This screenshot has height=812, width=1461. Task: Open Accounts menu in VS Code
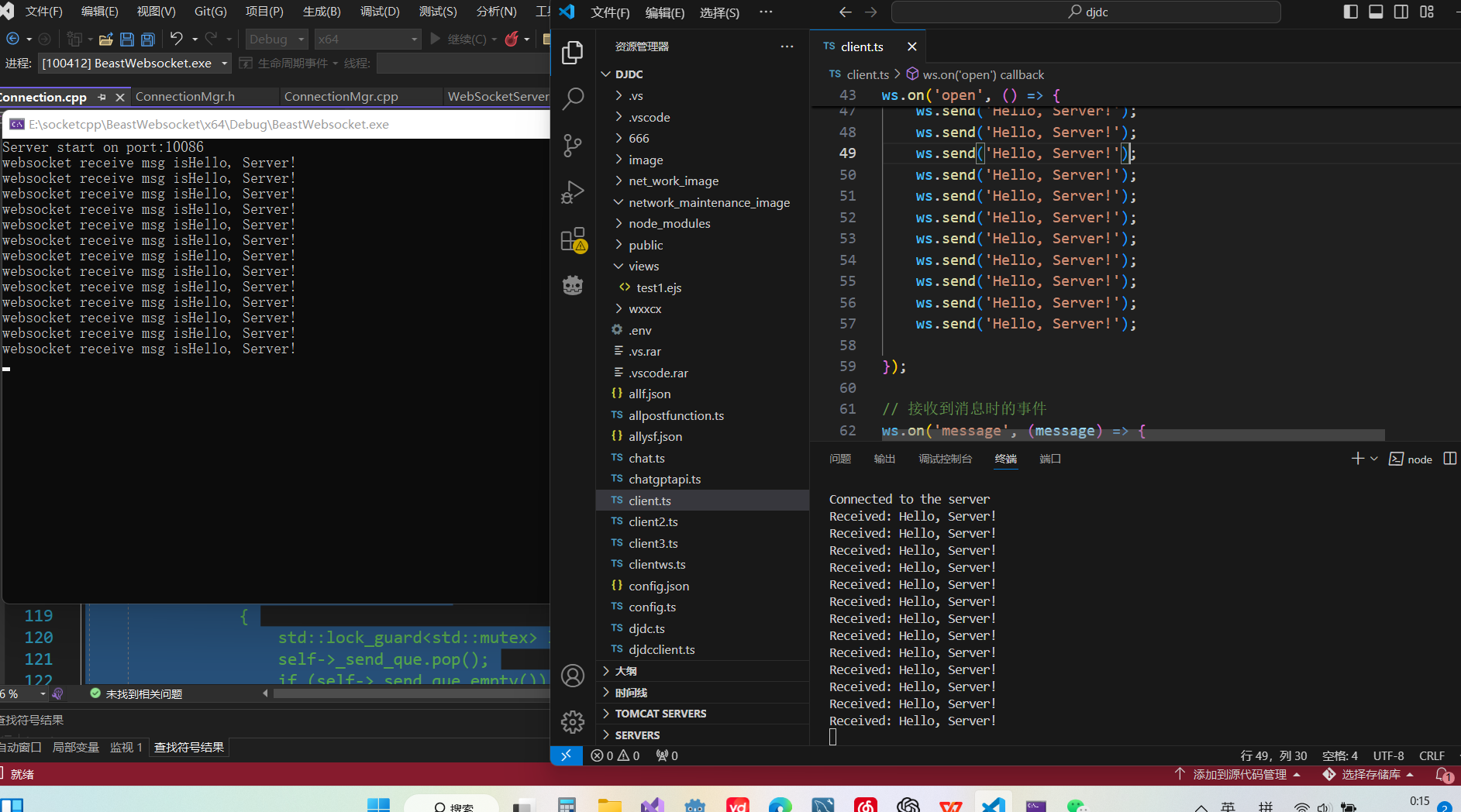click(573, 676)
